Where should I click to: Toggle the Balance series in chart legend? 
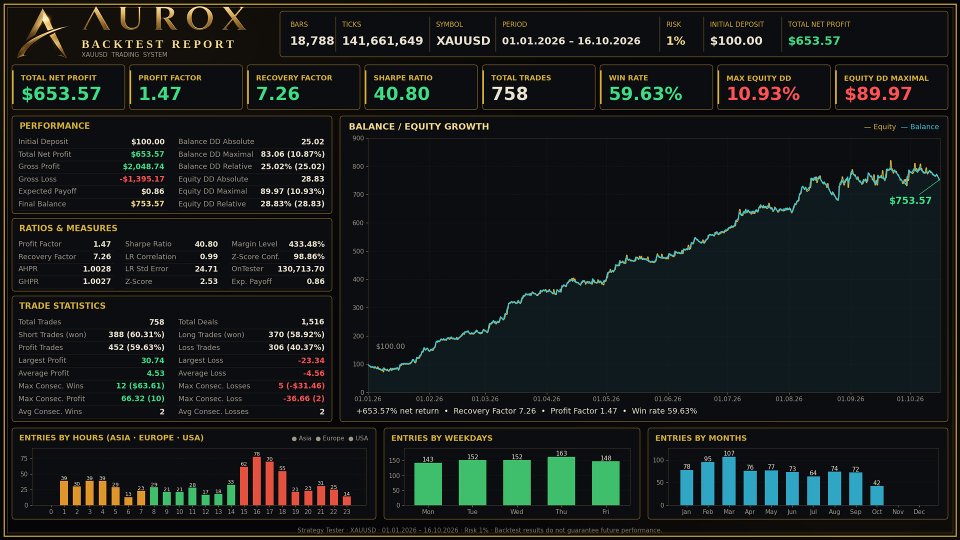pyautogui.click(x=920, y=127)
